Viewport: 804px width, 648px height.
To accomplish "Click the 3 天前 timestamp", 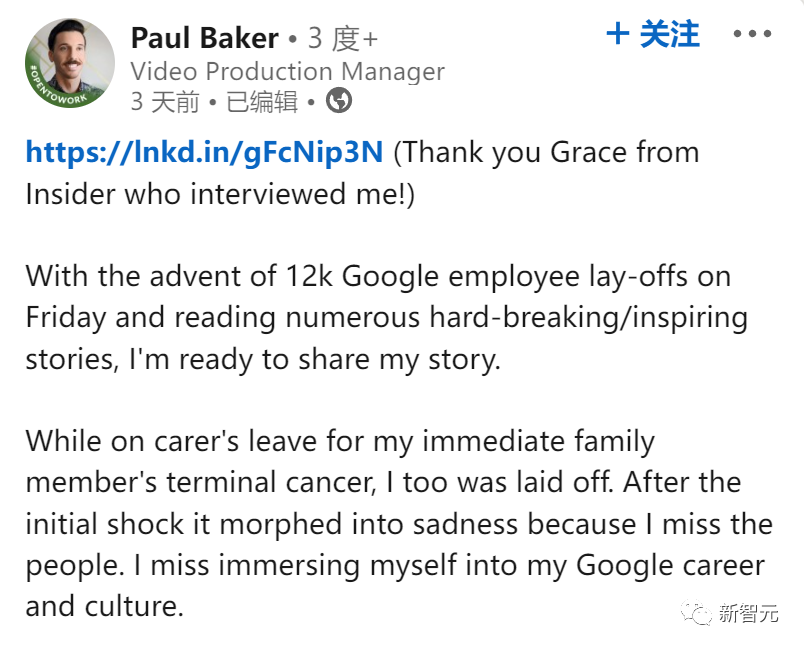I will [x=165, y=101].
